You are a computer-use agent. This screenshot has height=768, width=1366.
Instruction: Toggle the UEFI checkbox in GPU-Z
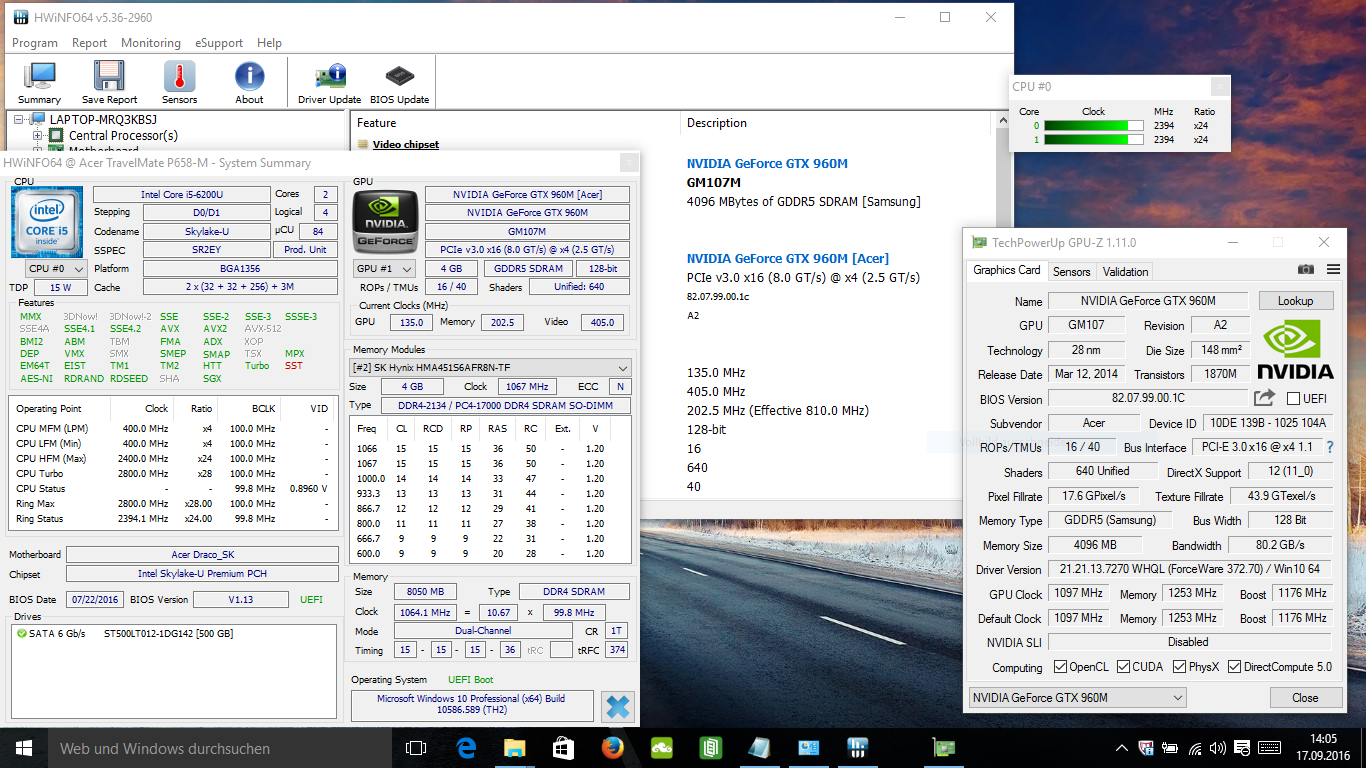pyautogui.click(x=1293, y=399)
